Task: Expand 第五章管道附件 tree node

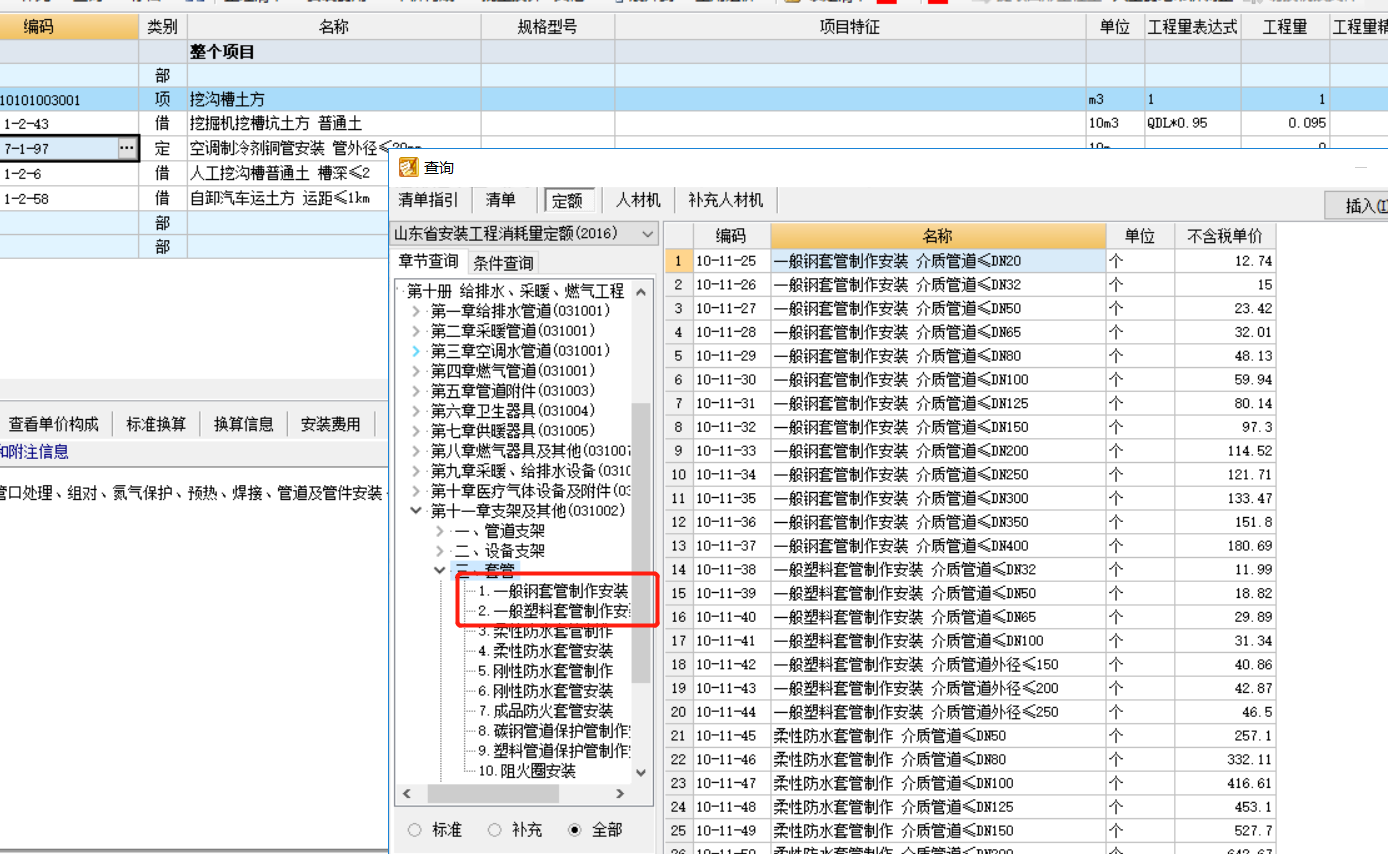Action: pyautogui.click(x=417, y=391)
